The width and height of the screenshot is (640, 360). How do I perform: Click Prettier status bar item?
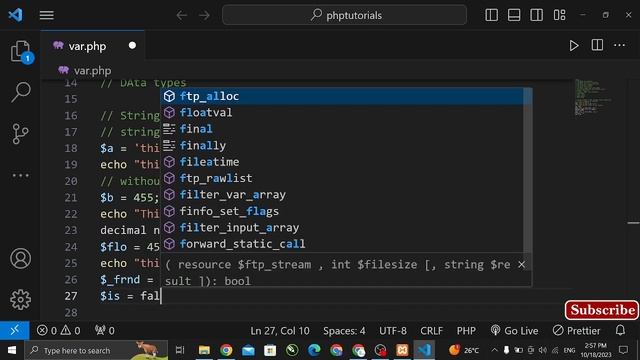(x=576, y=330)
